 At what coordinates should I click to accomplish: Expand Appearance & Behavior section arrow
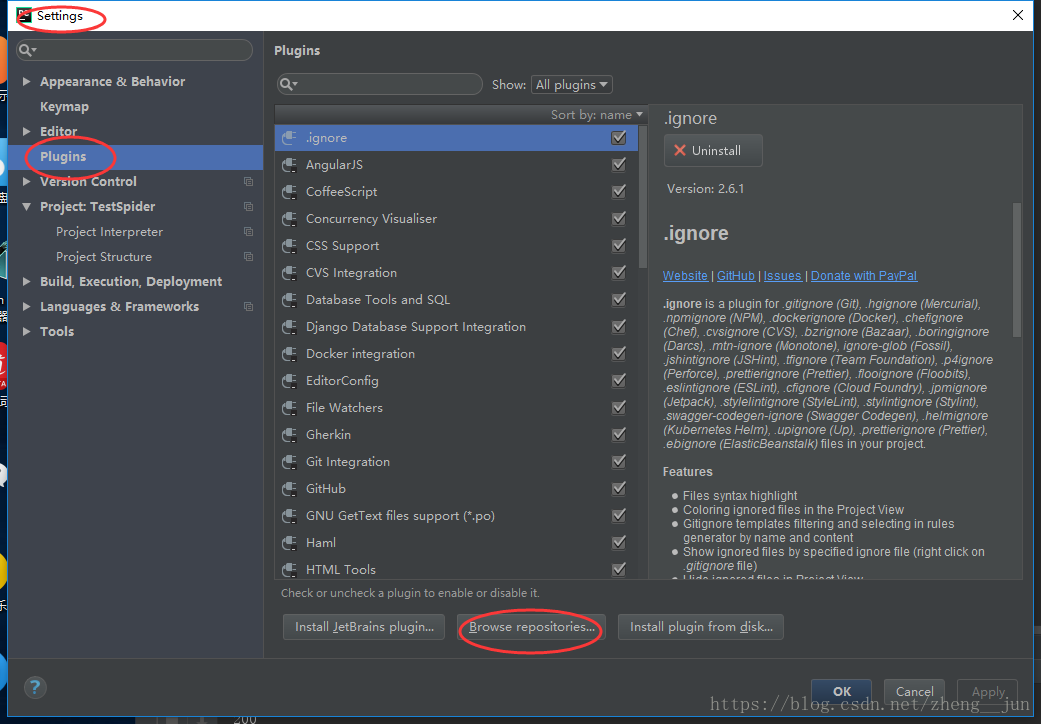coord(27,81)
